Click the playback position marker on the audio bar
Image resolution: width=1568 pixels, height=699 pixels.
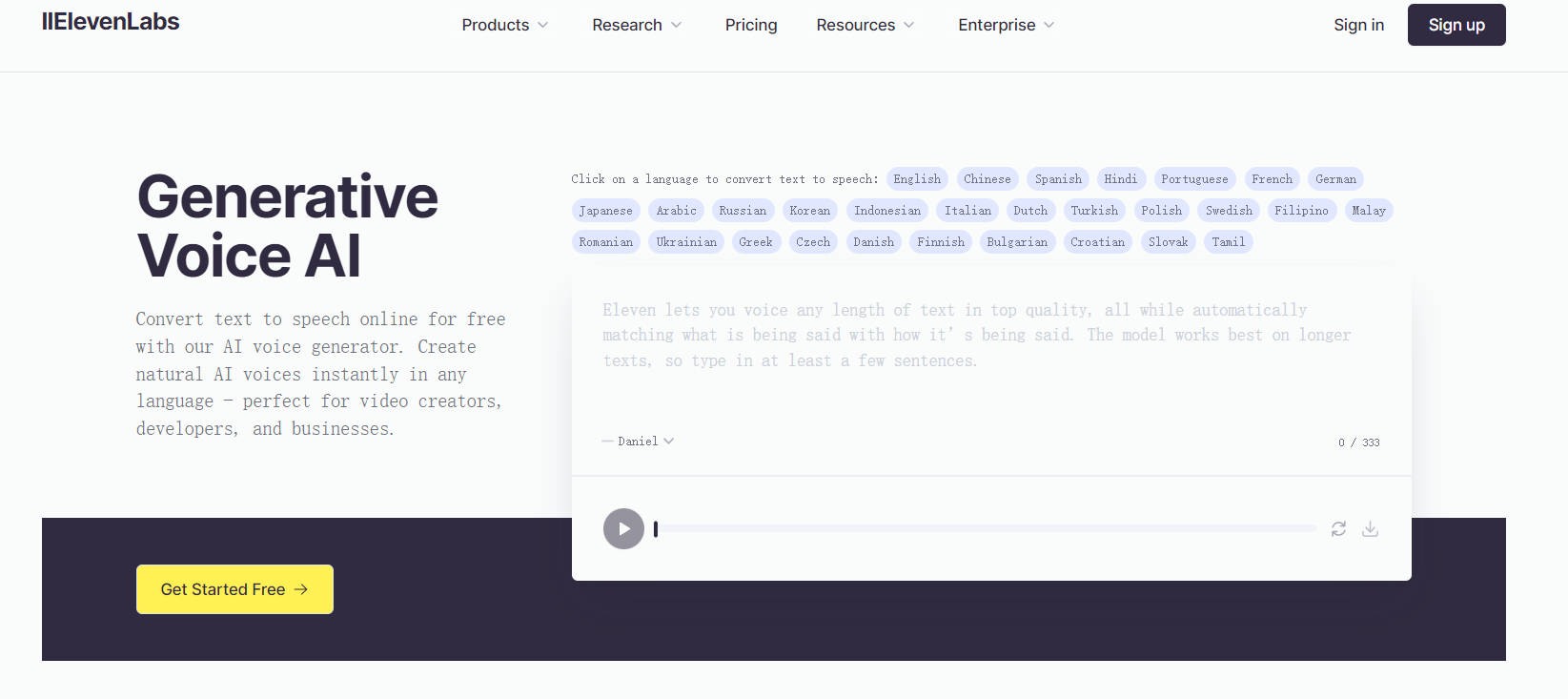pos(656,529)
